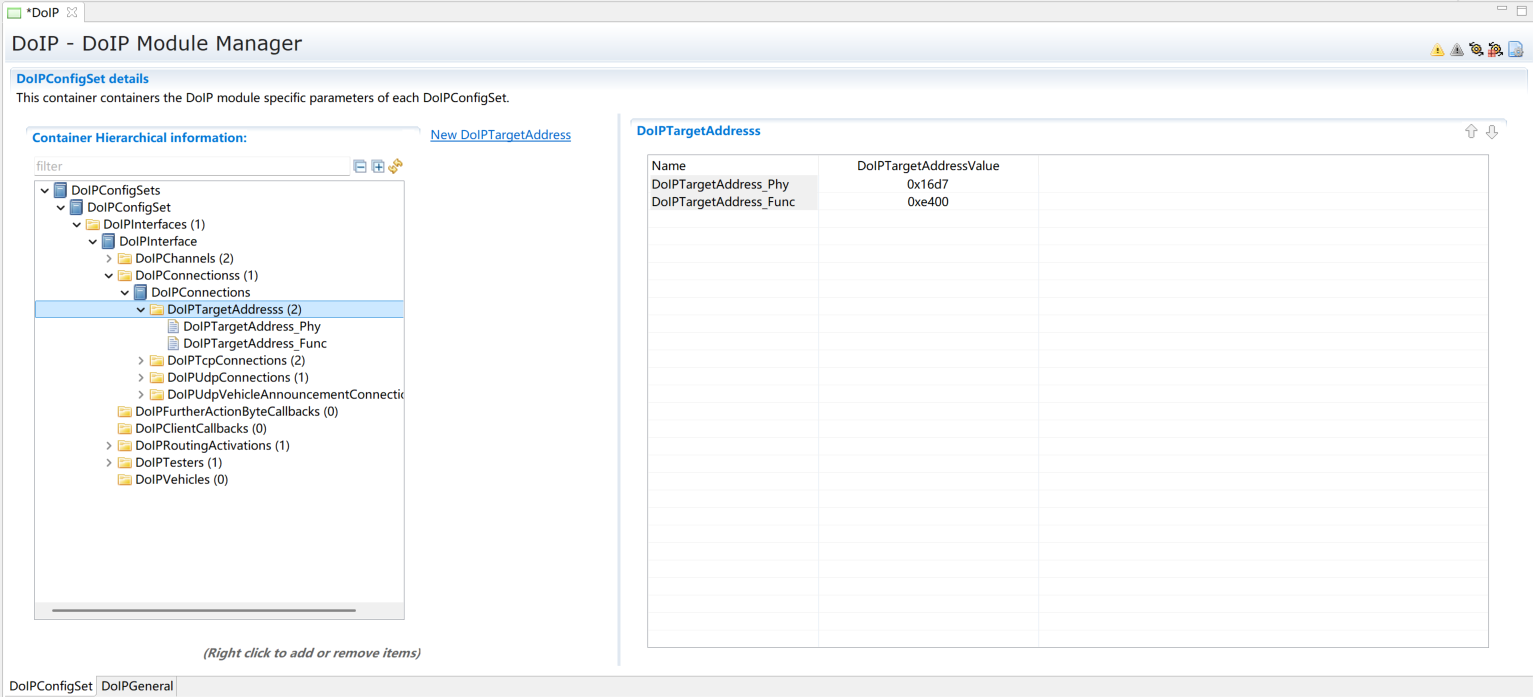1533x697 pixels.
Task: Click the collapse all tree icon
Action: (360, 166)
